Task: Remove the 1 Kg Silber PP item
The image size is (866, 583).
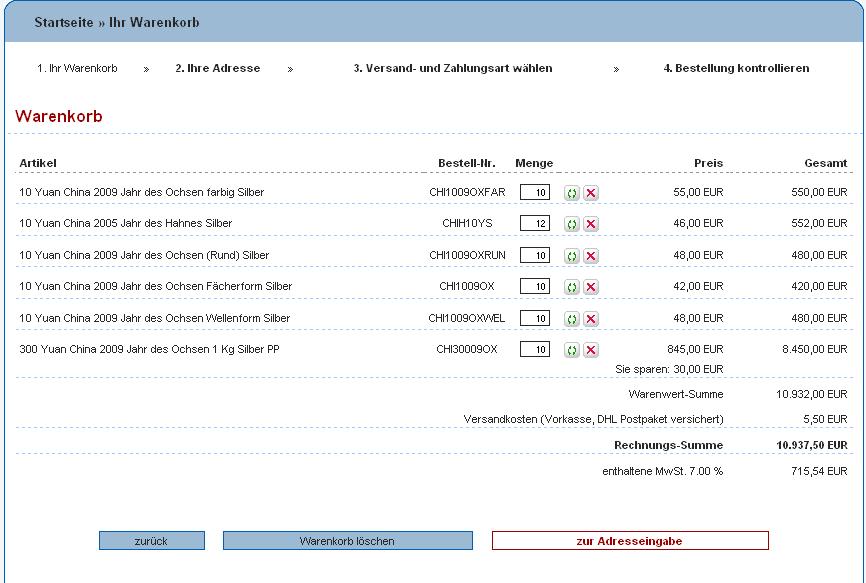Action: click(x=590, y=350)
